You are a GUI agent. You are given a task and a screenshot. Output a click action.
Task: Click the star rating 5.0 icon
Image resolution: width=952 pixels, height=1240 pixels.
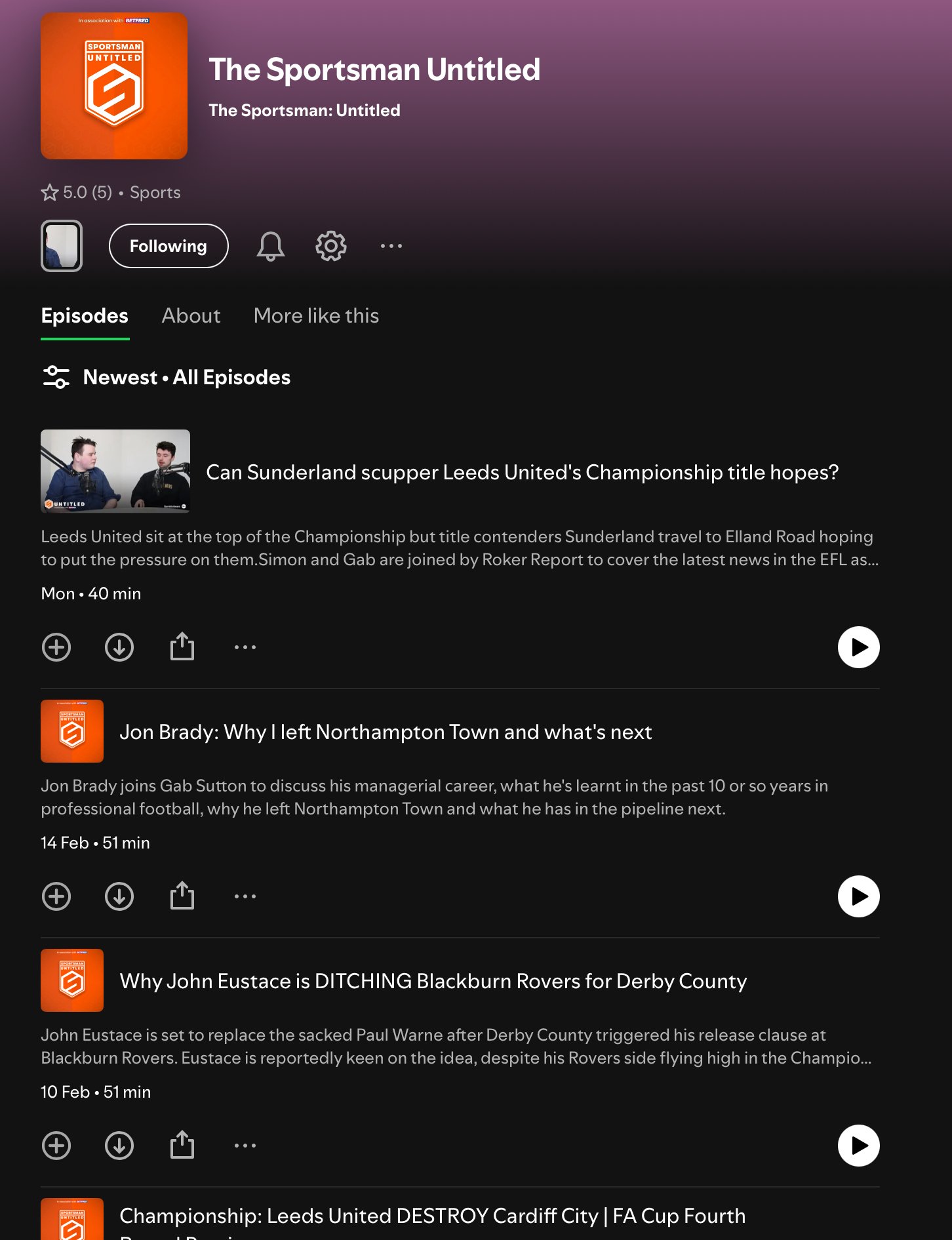[50, 192]
